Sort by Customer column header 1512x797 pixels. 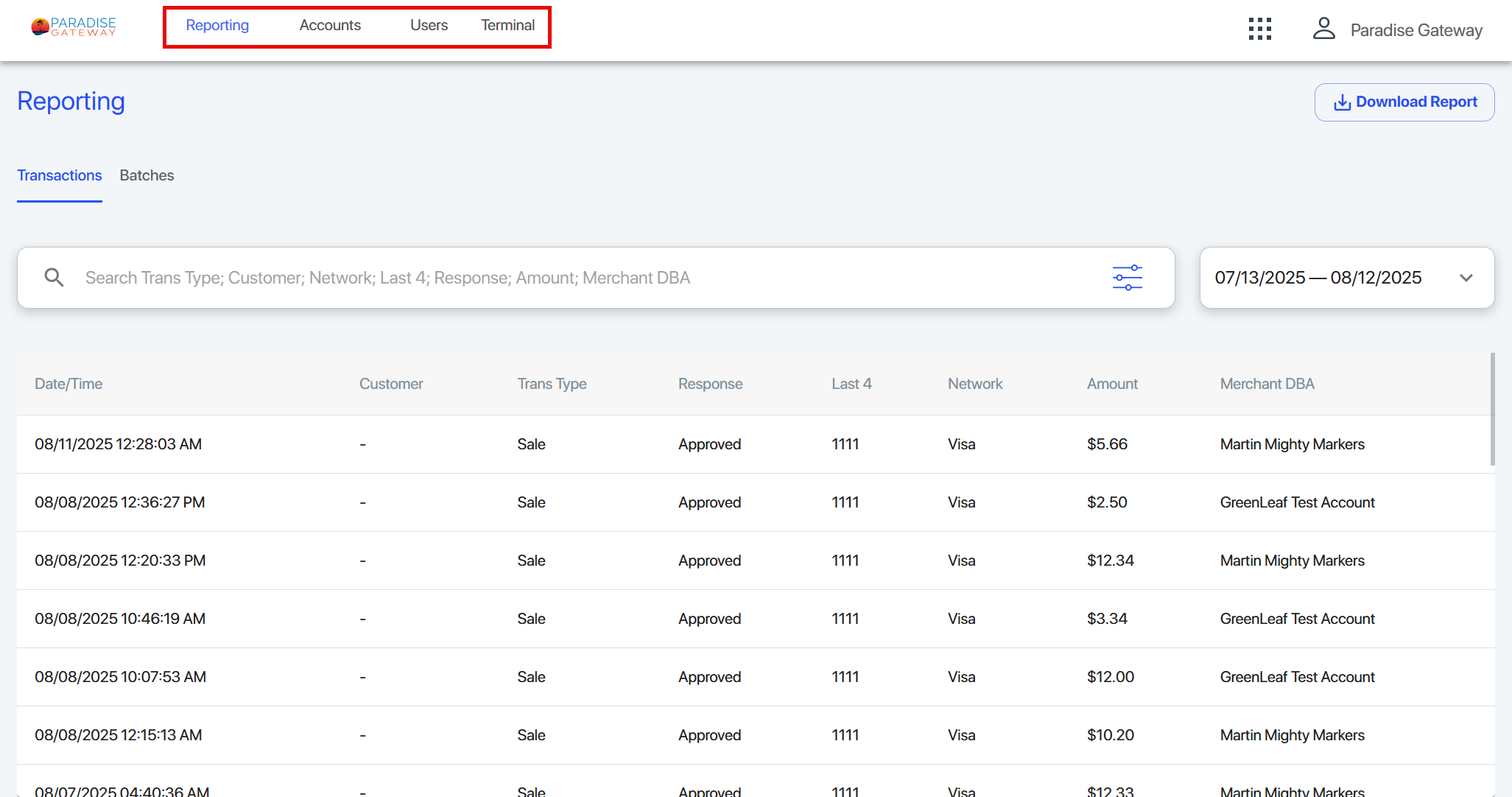tap(391, 384)
